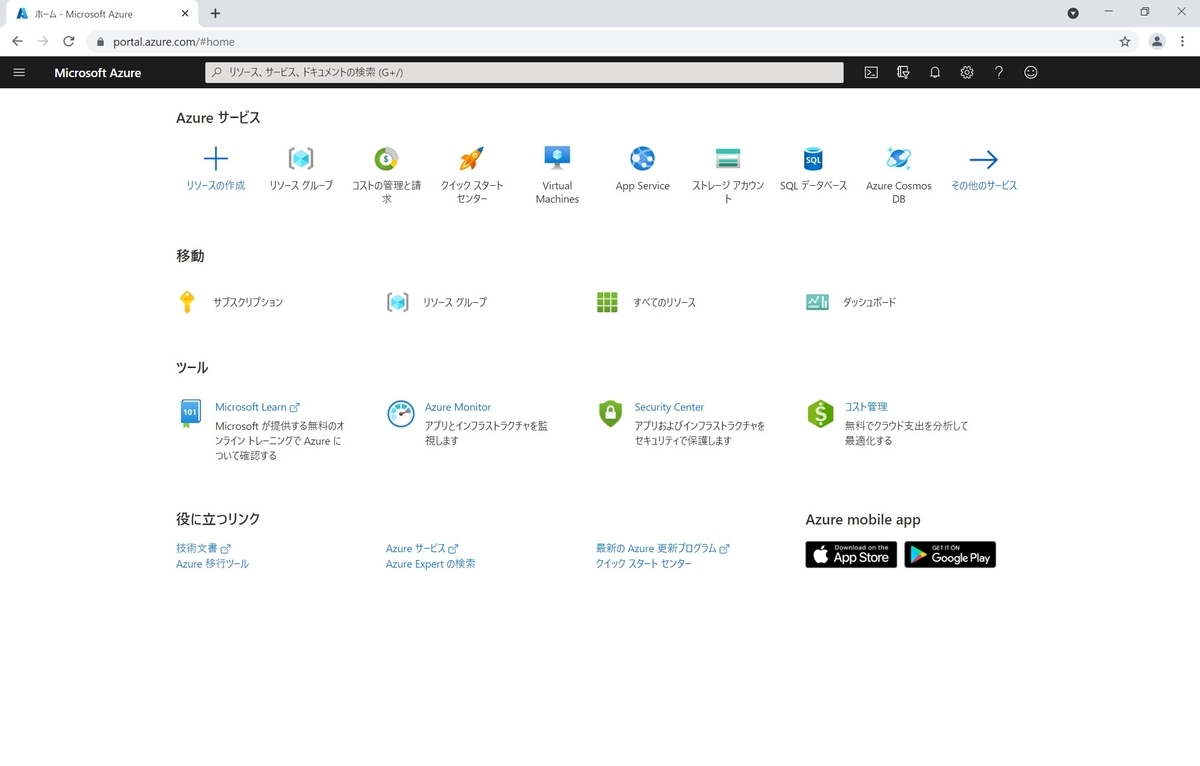The image size is (1200, 766).
Task: Select the ホーム - Microsoft Azure tab
Action: coord(101,14)
